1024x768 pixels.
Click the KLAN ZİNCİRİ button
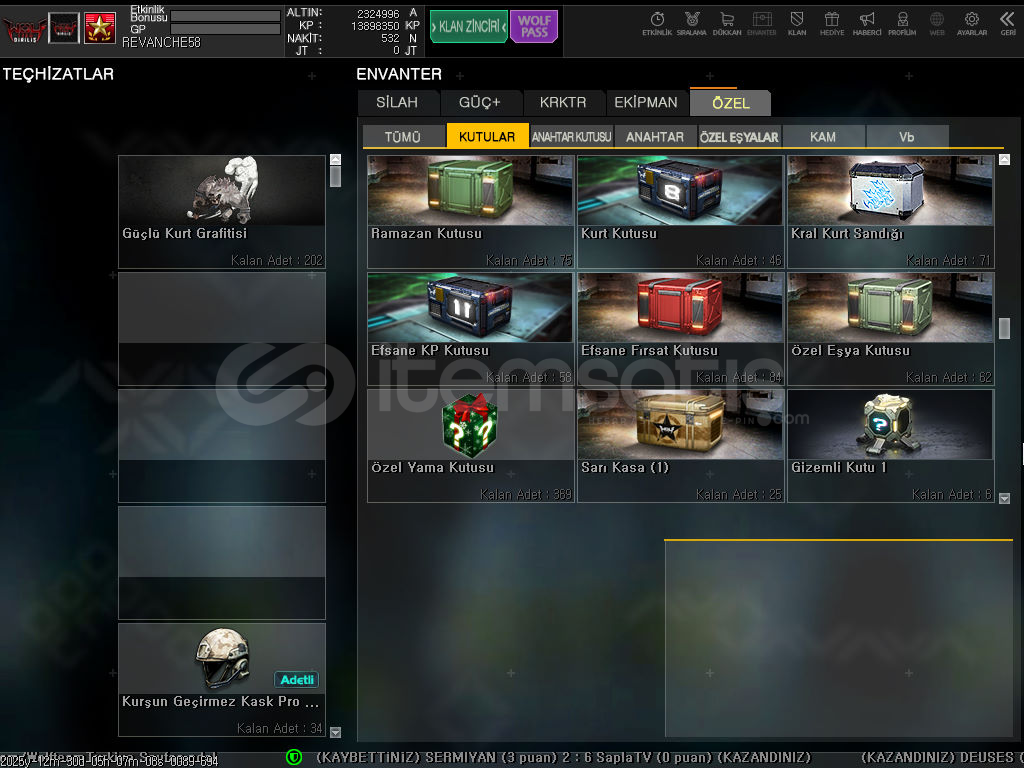click(468, 27)
